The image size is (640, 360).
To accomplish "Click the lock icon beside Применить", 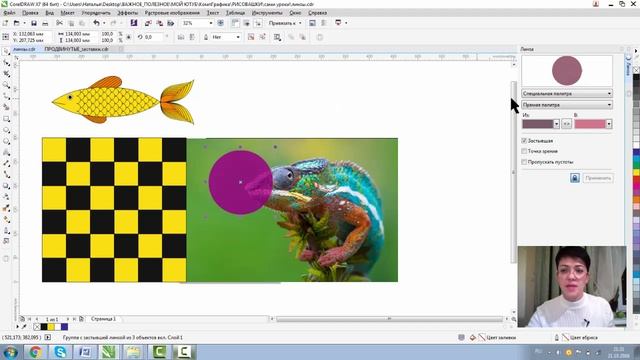I will pyautogui.click(x=575, y=178).
